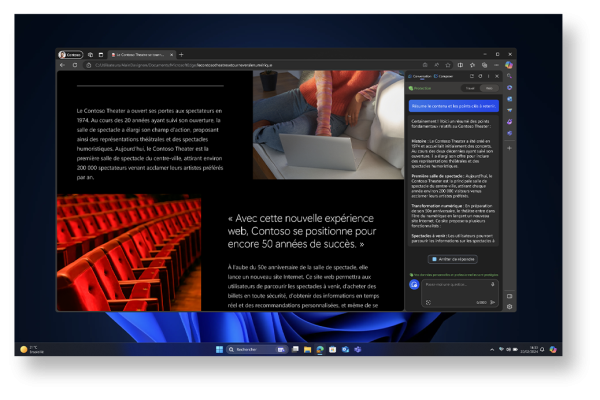Click the taskbar Rechercher search box
Viewport: 600px width, 400px height.
click(x=245, y=350)
